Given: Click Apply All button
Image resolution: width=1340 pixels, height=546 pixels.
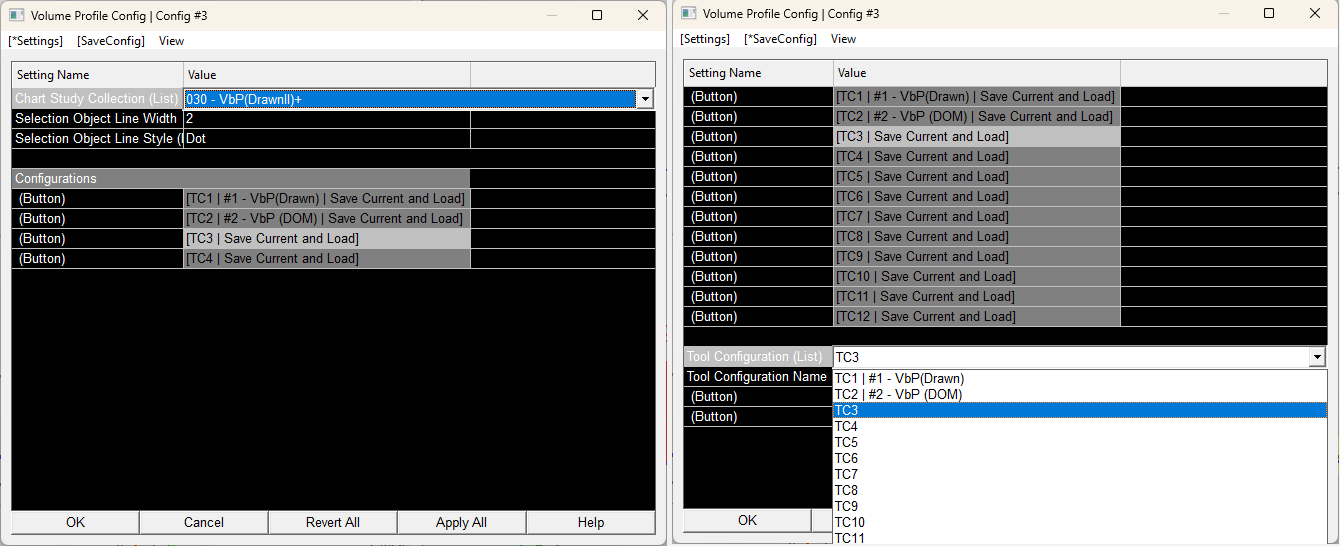Looking at the screenshot, I should coord(462,522).
